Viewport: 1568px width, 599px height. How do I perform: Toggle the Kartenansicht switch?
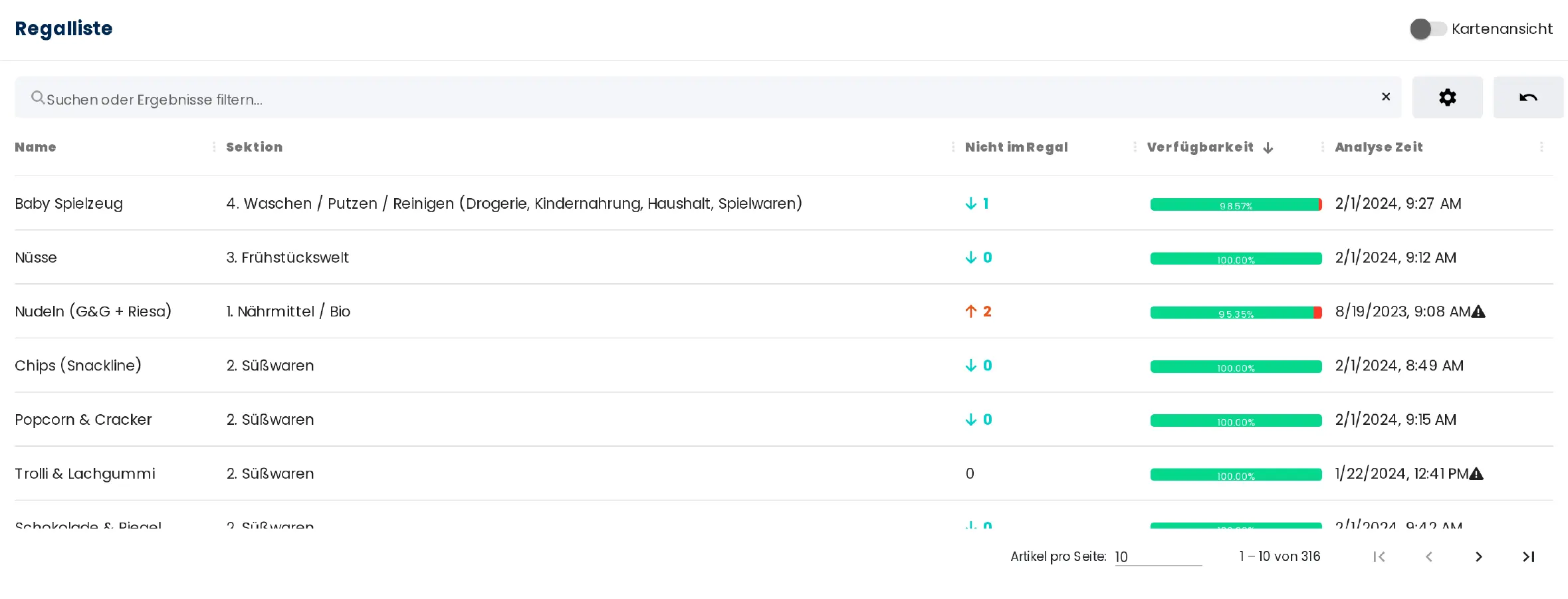point(1427,29)
